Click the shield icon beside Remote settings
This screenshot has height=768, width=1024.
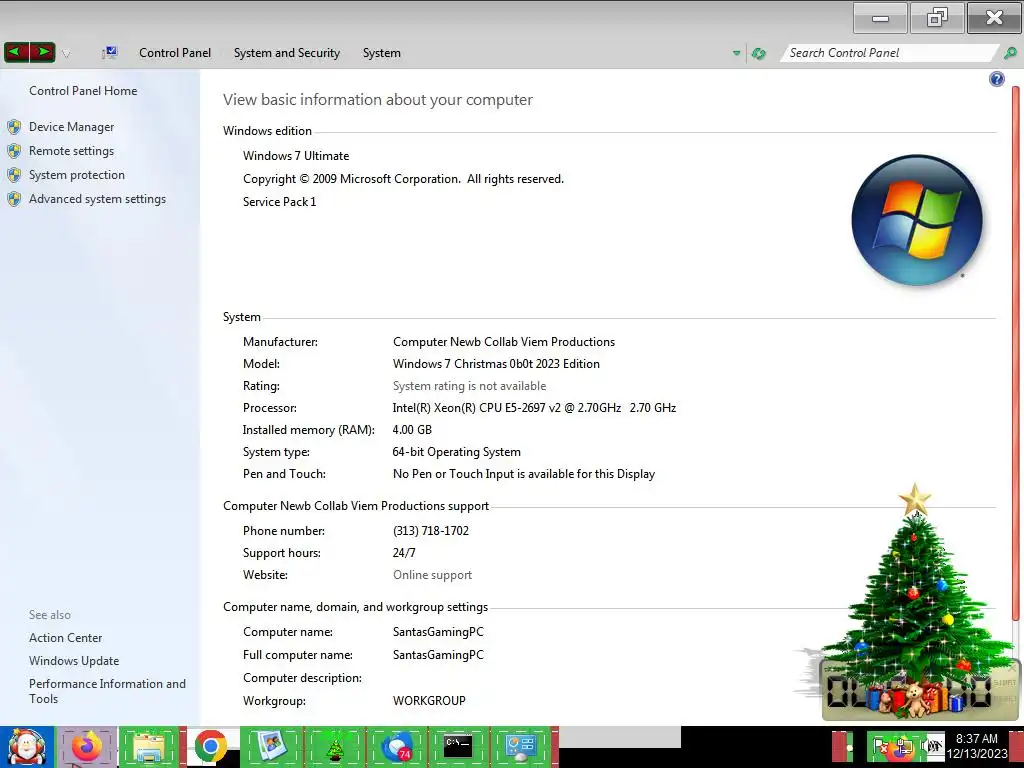[x=14, y=151]
